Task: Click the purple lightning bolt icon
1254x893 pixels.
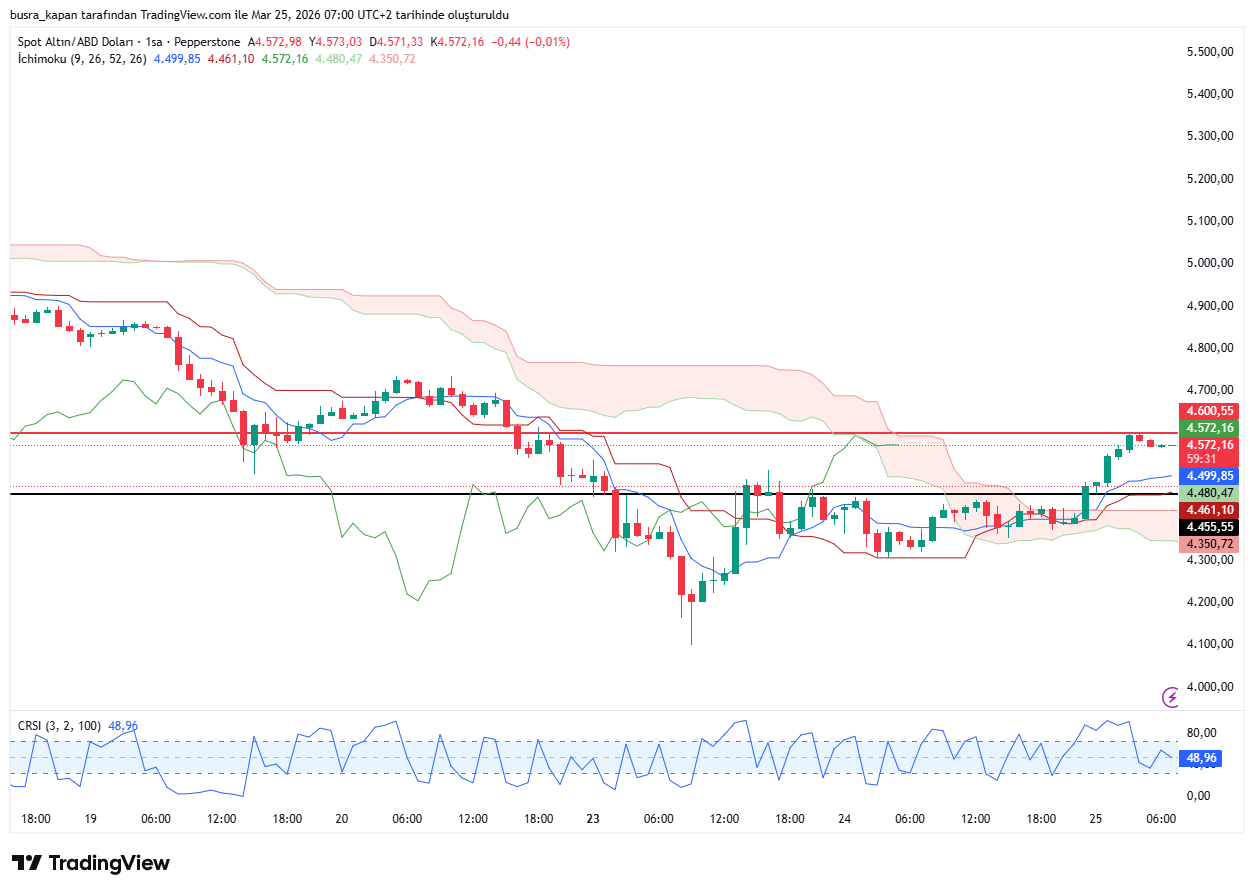Action: [1170, 697]
